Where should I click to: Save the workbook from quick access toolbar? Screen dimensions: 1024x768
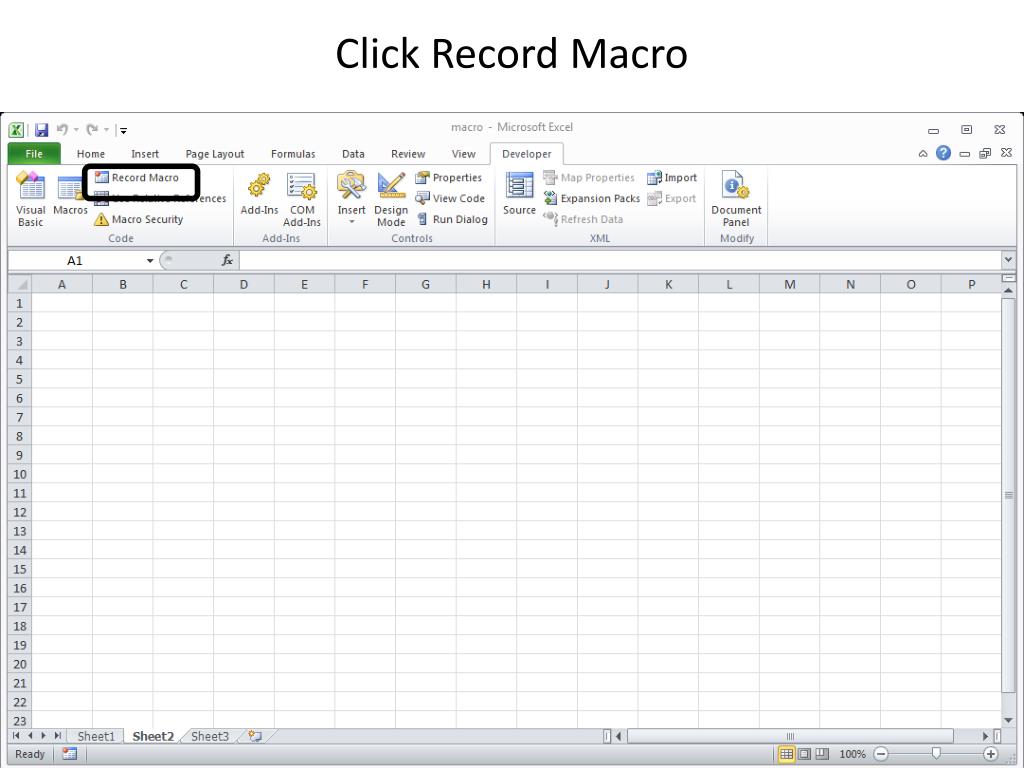(41, 129)
